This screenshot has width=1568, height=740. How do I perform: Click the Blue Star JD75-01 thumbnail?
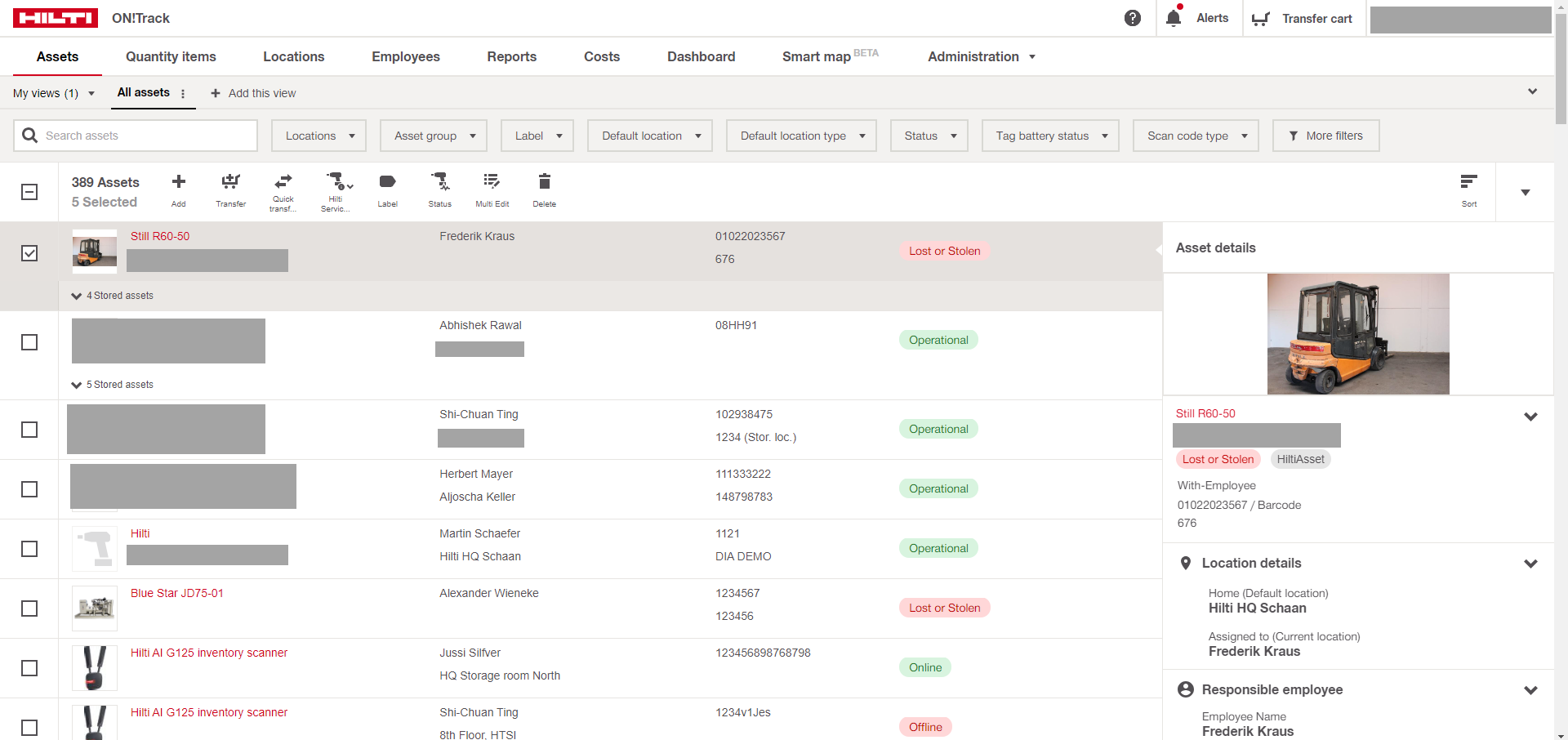95,608
